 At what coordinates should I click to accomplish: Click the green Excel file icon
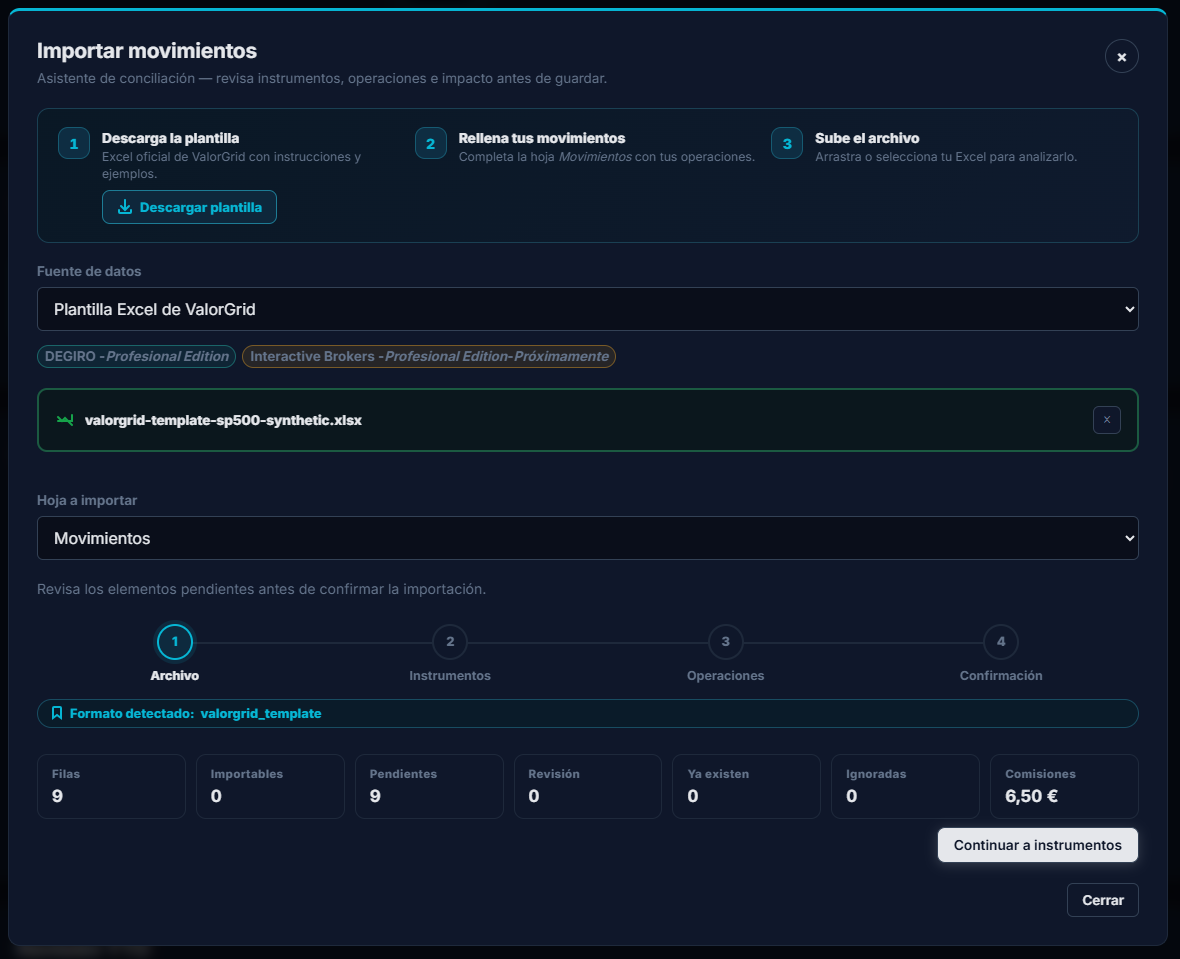coord(65,420)
